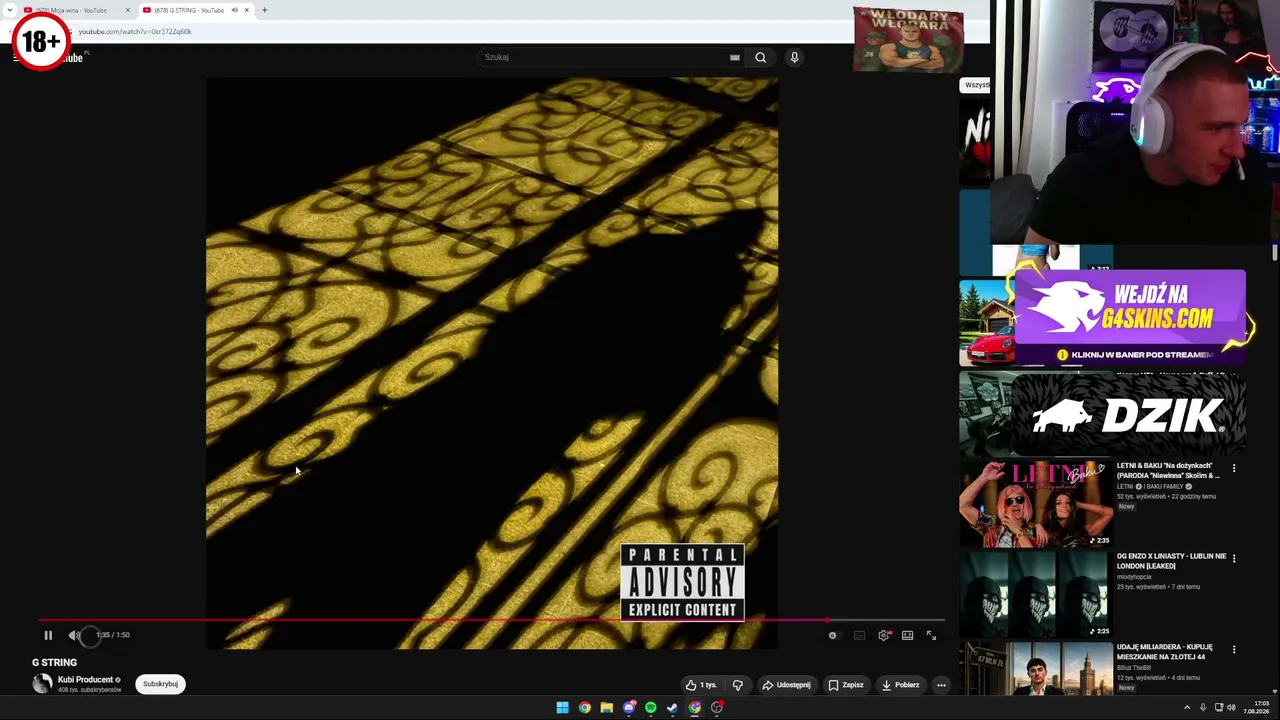
Task: Start voice search with microphone icon
Action: [794, 57]
